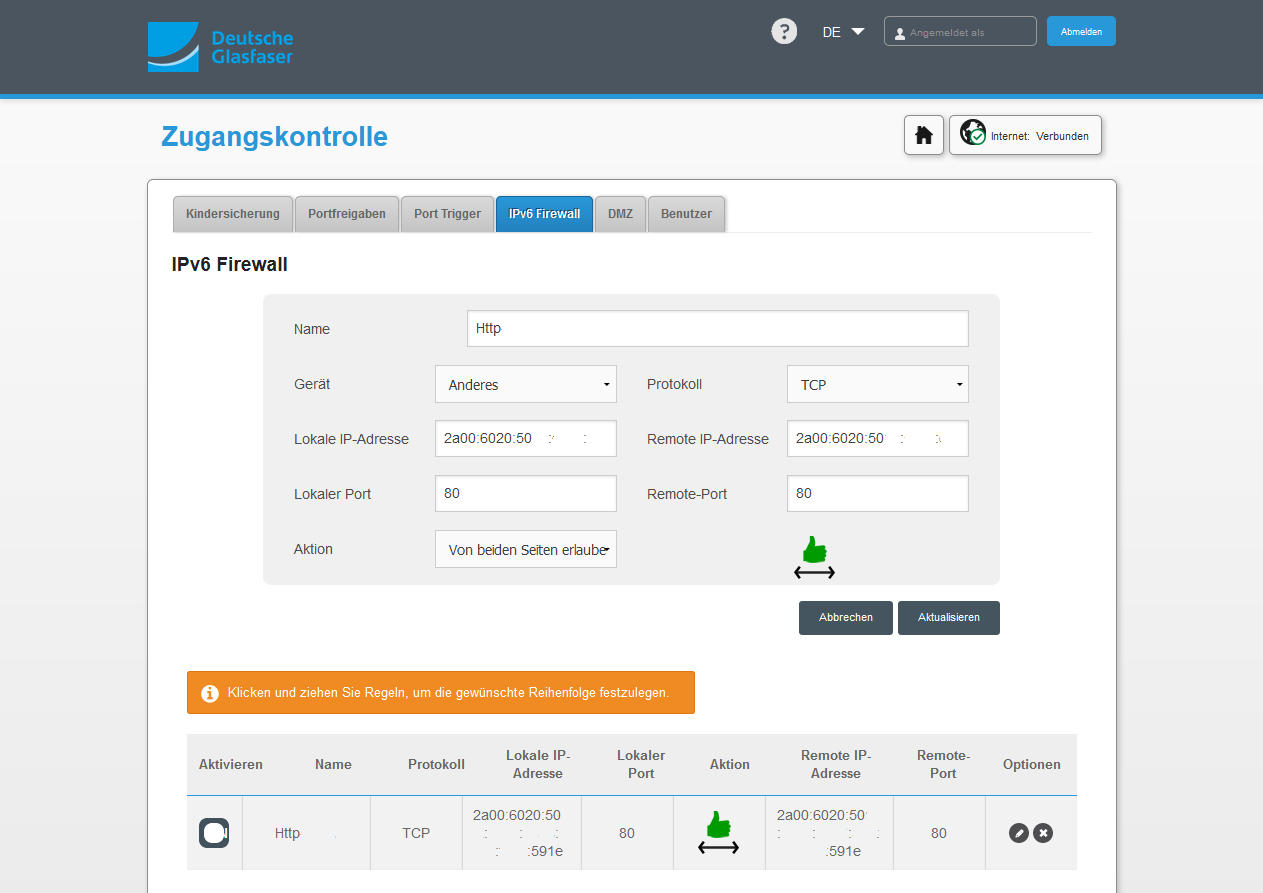
Task: Click the orange info icon in notice
Action: [x=210, y=693]
